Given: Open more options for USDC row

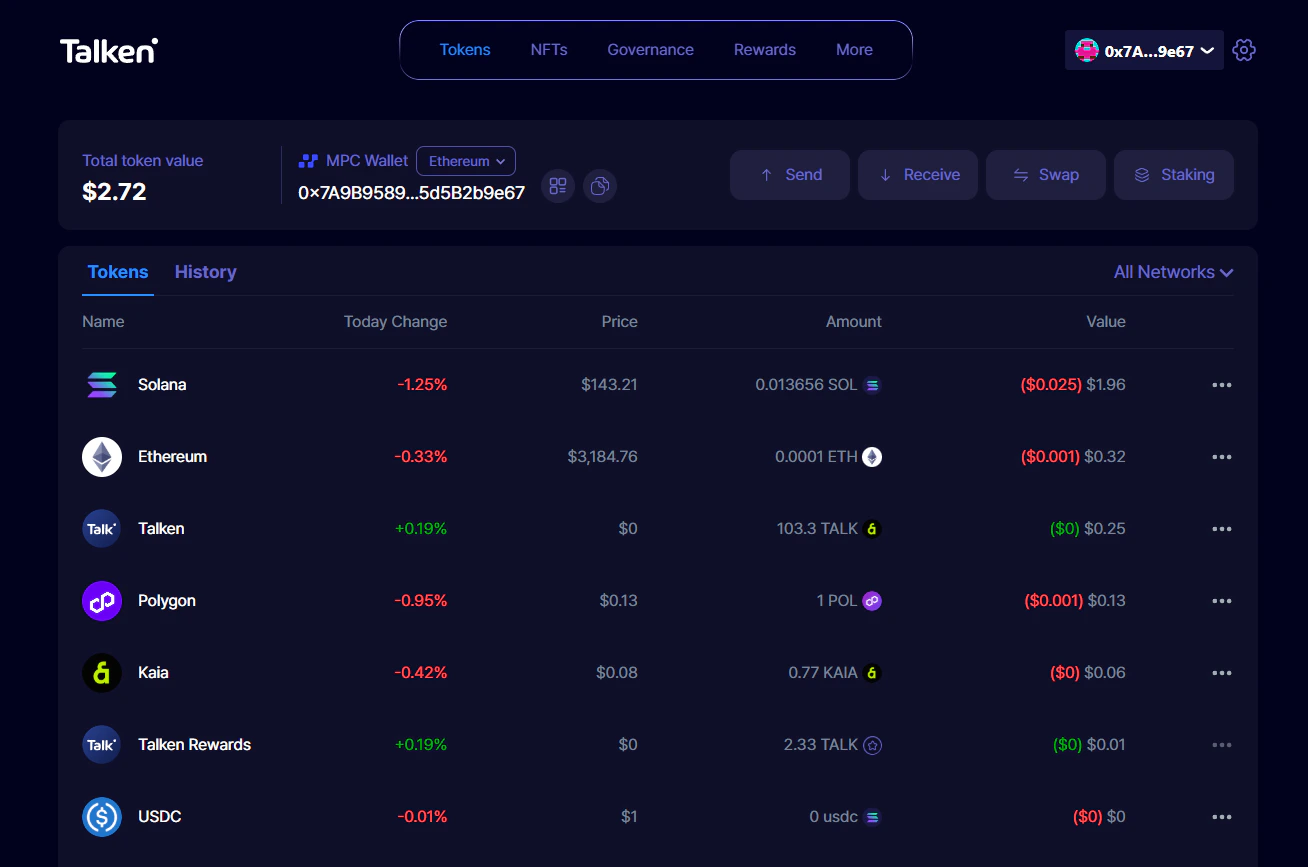Looking at the screenshot, I should 1222,817.
